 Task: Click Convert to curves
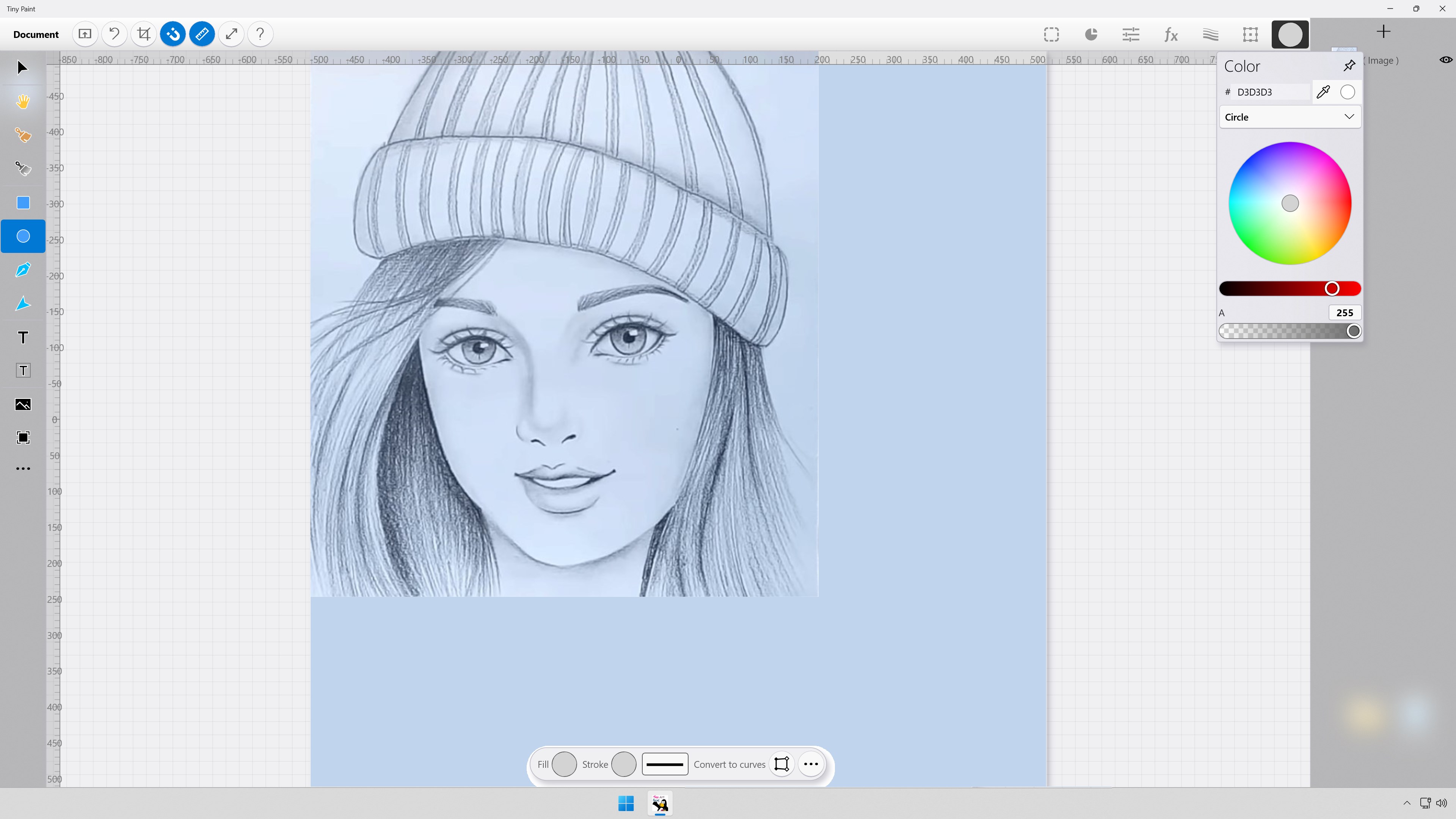(x=729, y=764)
